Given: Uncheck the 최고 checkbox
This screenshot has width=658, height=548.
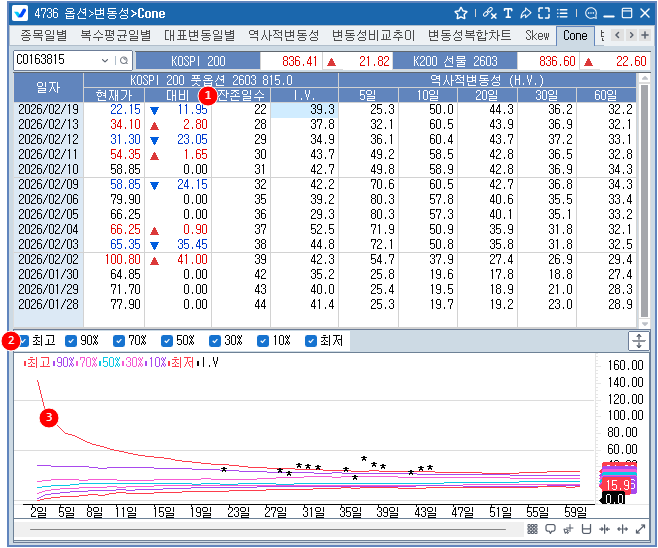Looking at the screenshot, I should pyautogui.click(x=25, y=341).
